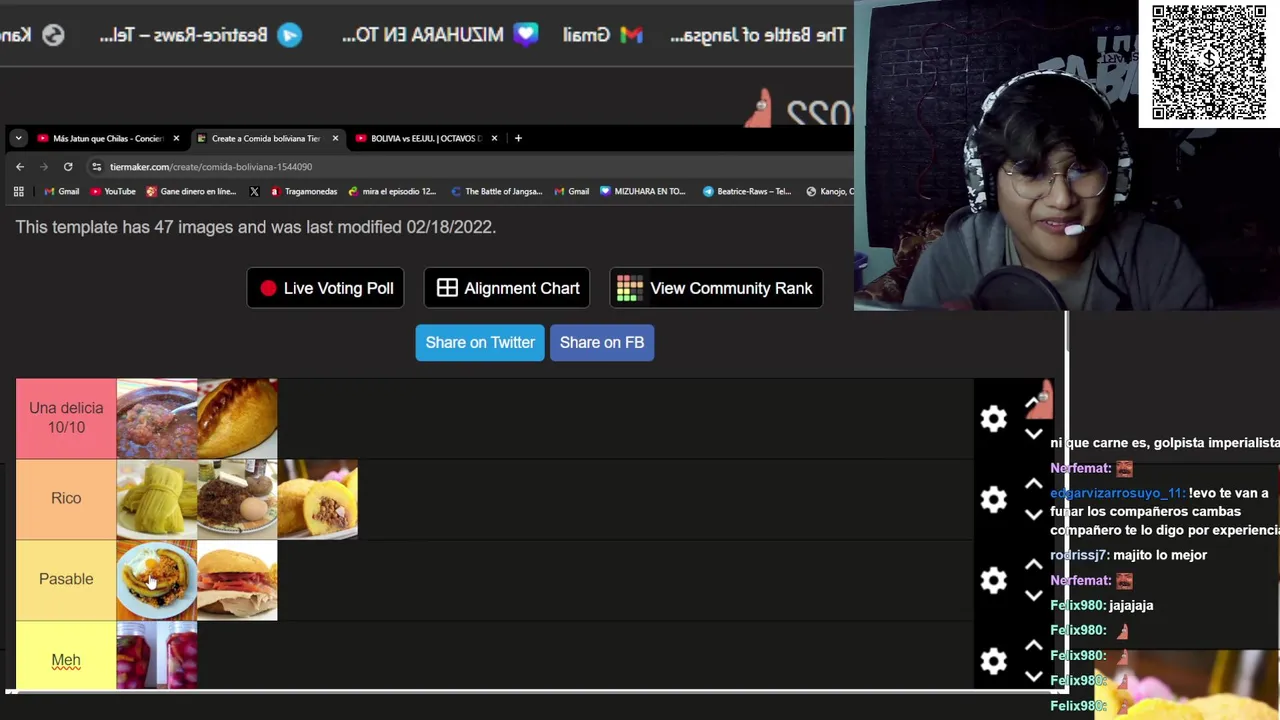
Task: Open the X (Twitter) bookmark icon
Action: 254,191
